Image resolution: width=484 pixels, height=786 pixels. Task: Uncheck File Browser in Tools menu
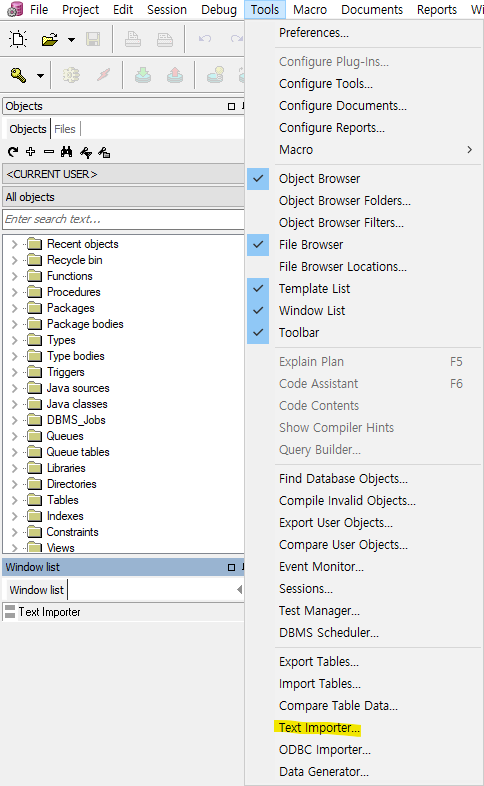point(258,245)
